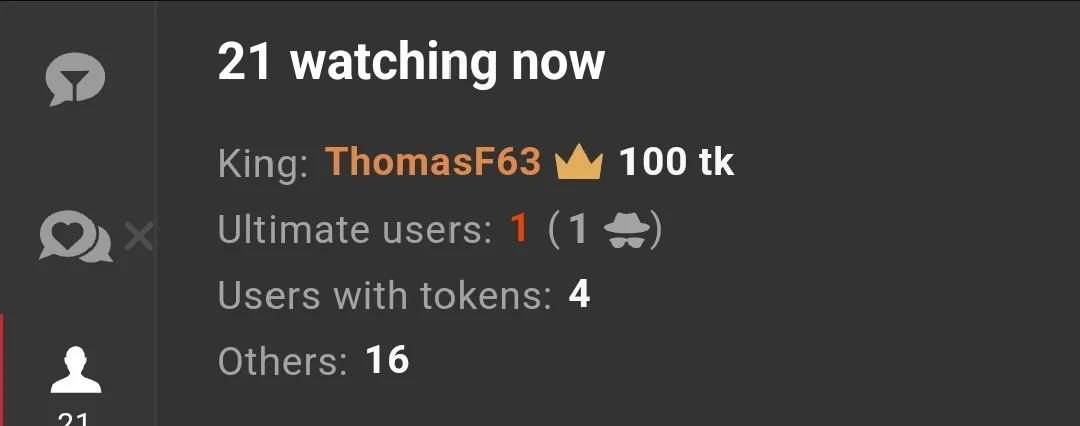
Task: Click the 21 count under person icon
Action: pos(74,419)
